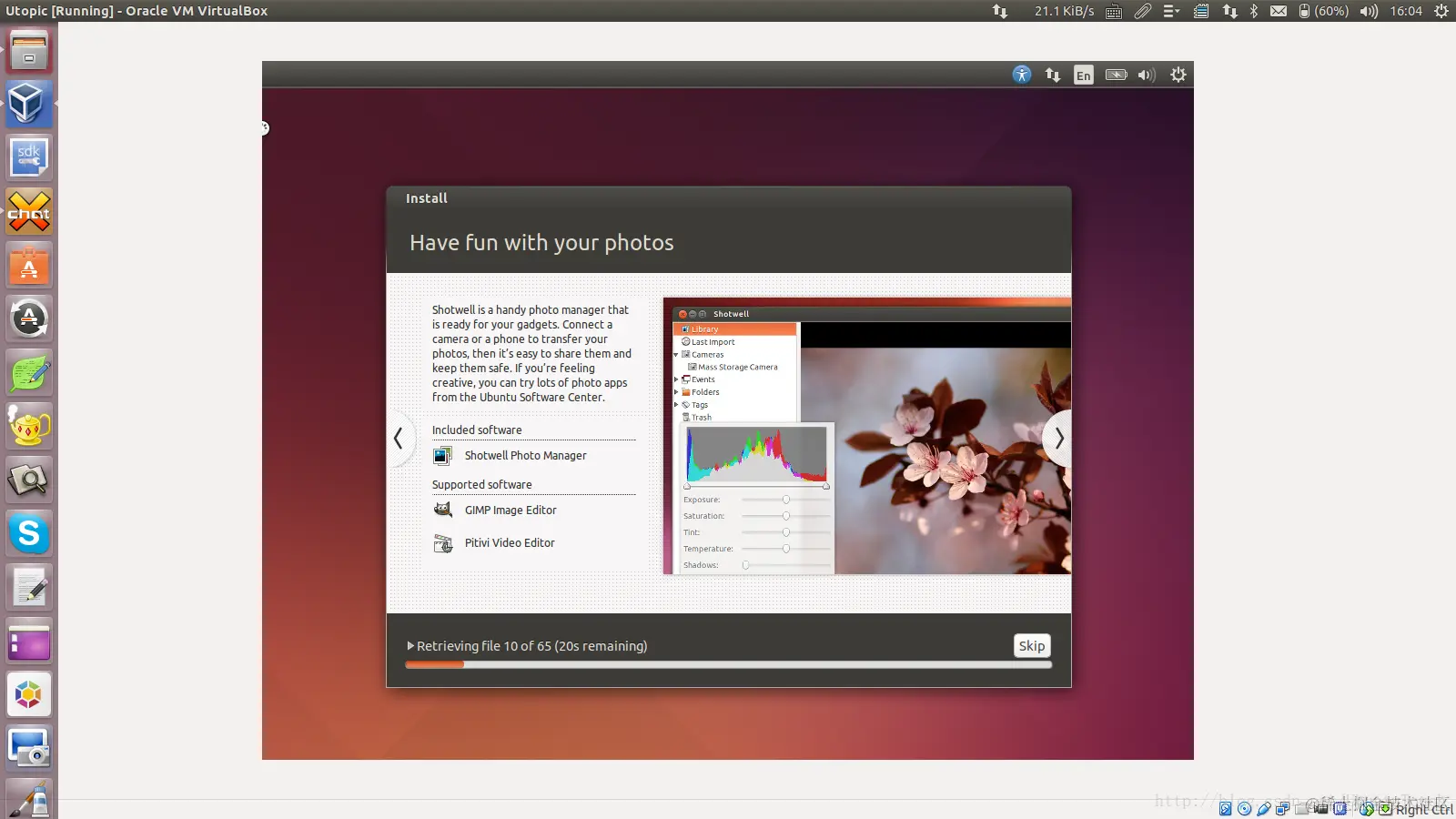Click VirtualBox USB devices status icon
This screenshot has width=1456, height=819.
(1264, 809)
